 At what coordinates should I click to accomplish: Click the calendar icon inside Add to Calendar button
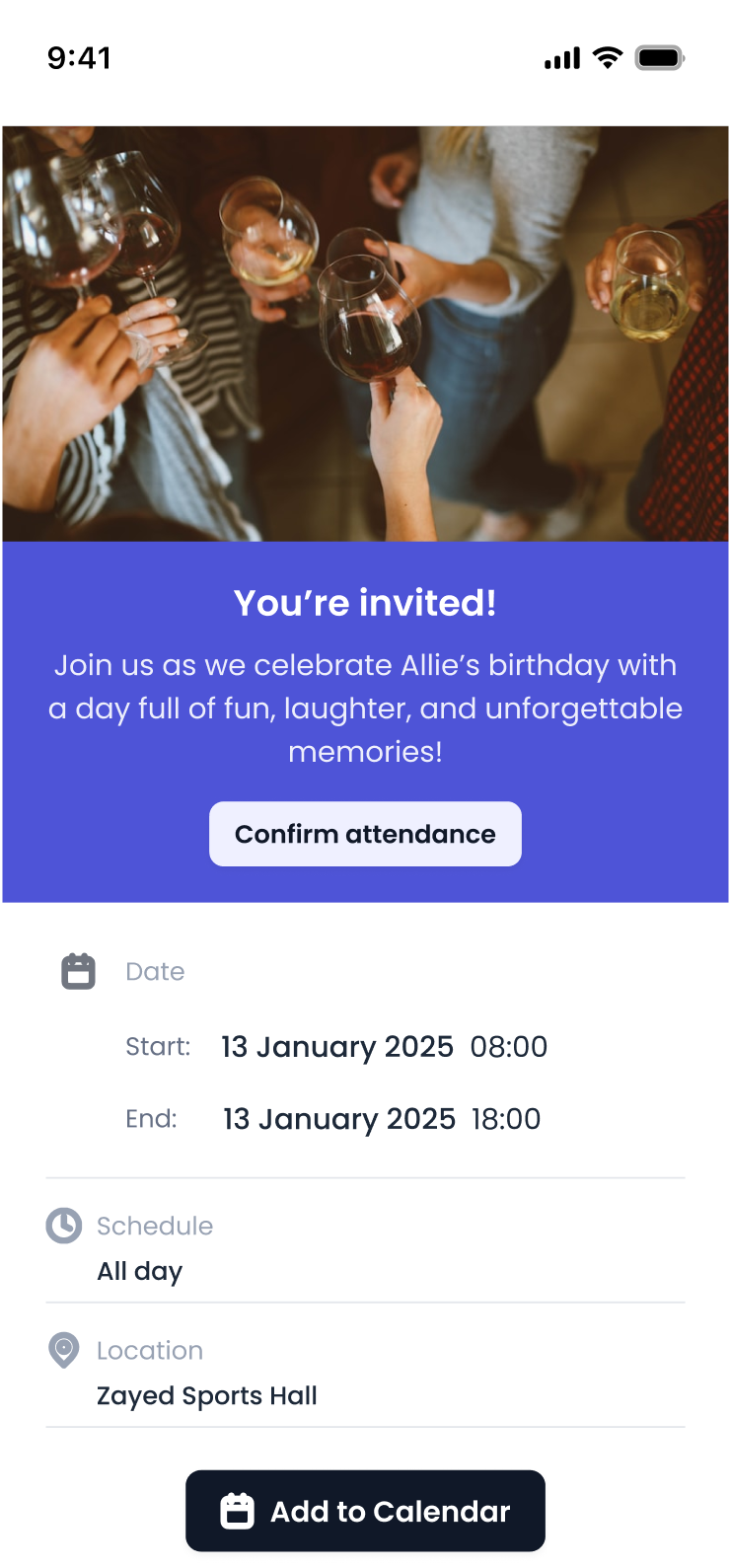click(x=240, y=1510)
